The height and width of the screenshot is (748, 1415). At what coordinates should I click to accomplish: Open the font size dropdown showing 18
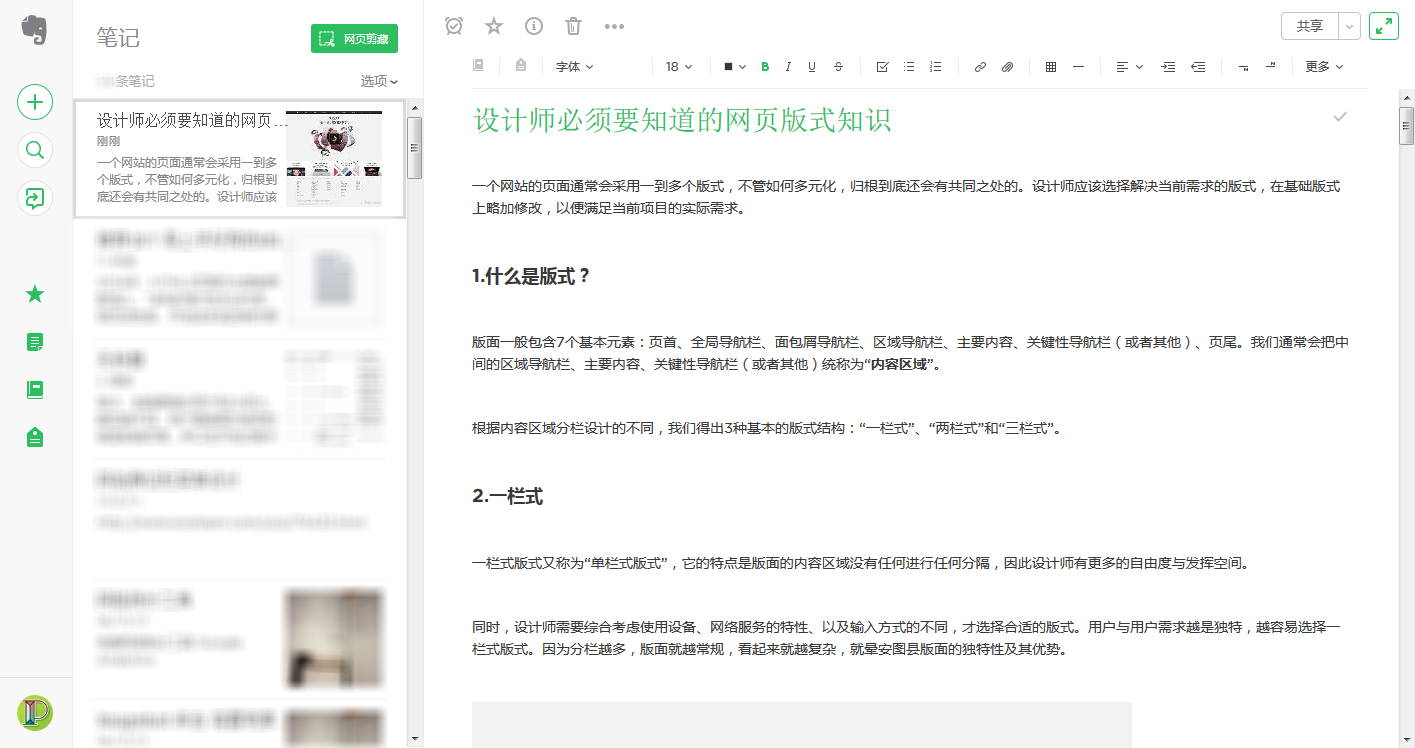tap(679, 67)
